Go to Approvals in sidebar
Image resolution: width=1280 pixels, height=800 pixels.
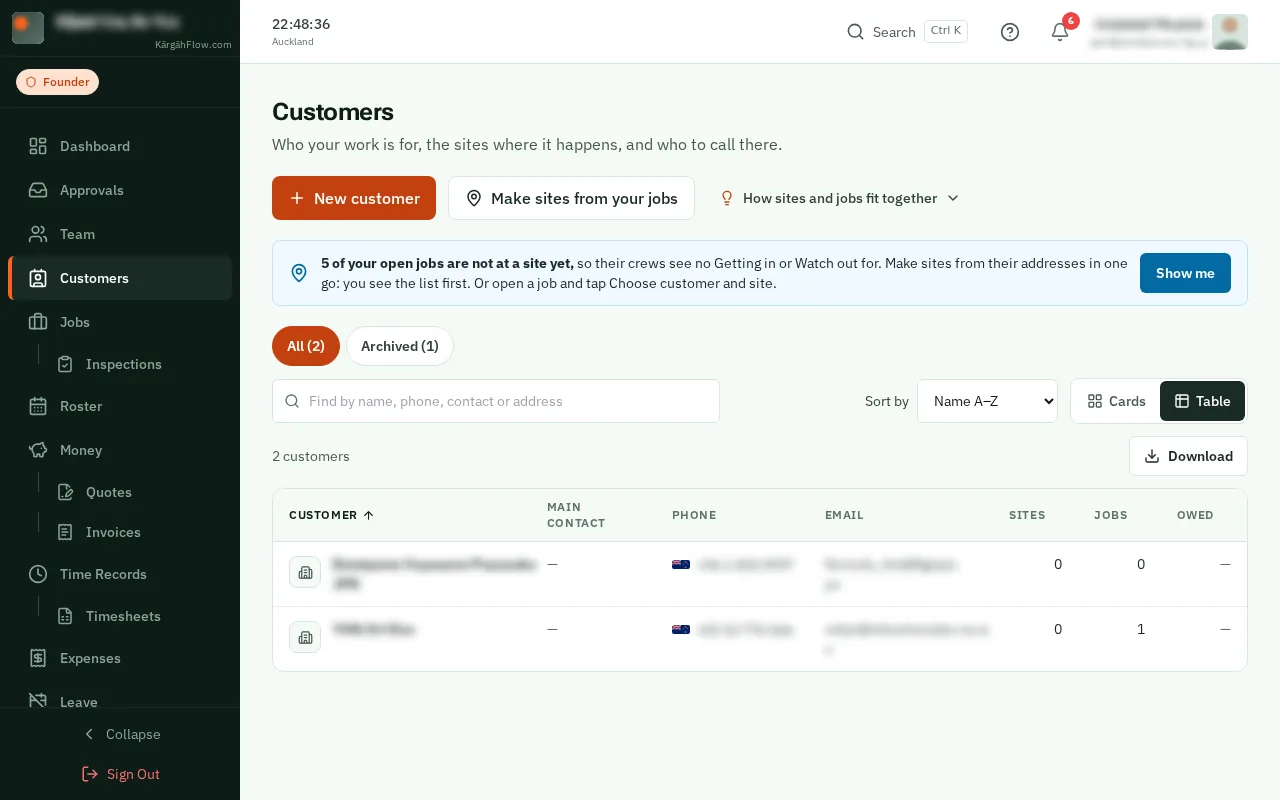pos(120,190)
